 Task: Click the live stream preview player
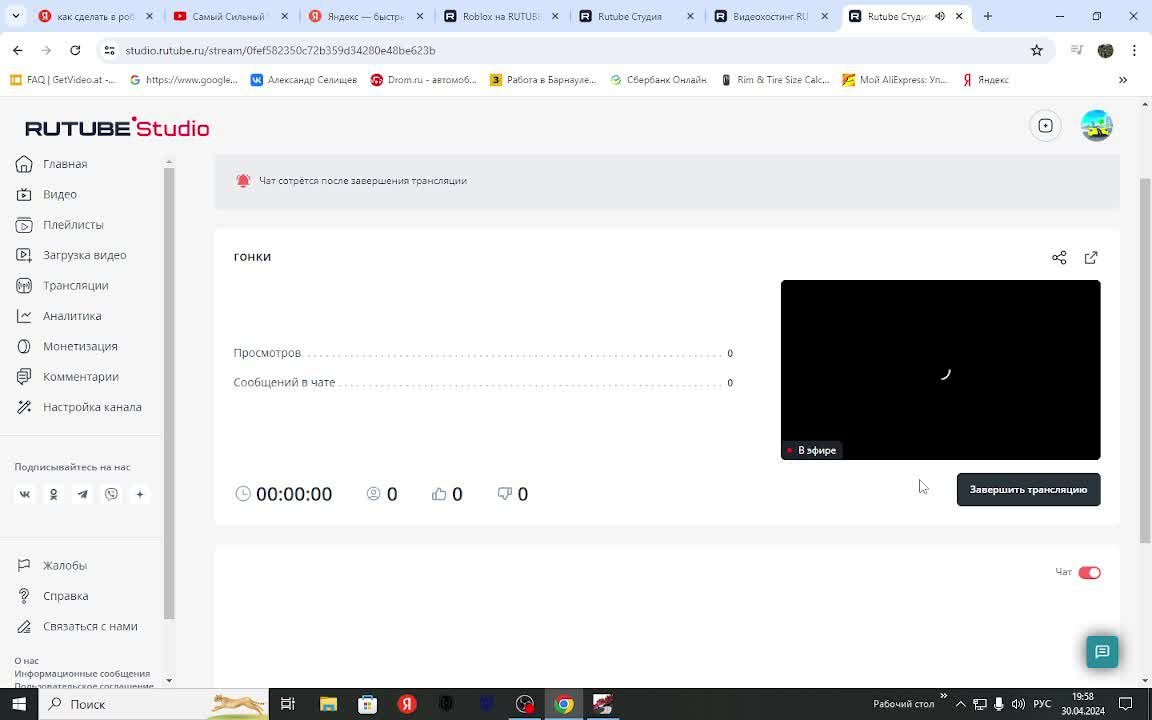pos(940,370)
